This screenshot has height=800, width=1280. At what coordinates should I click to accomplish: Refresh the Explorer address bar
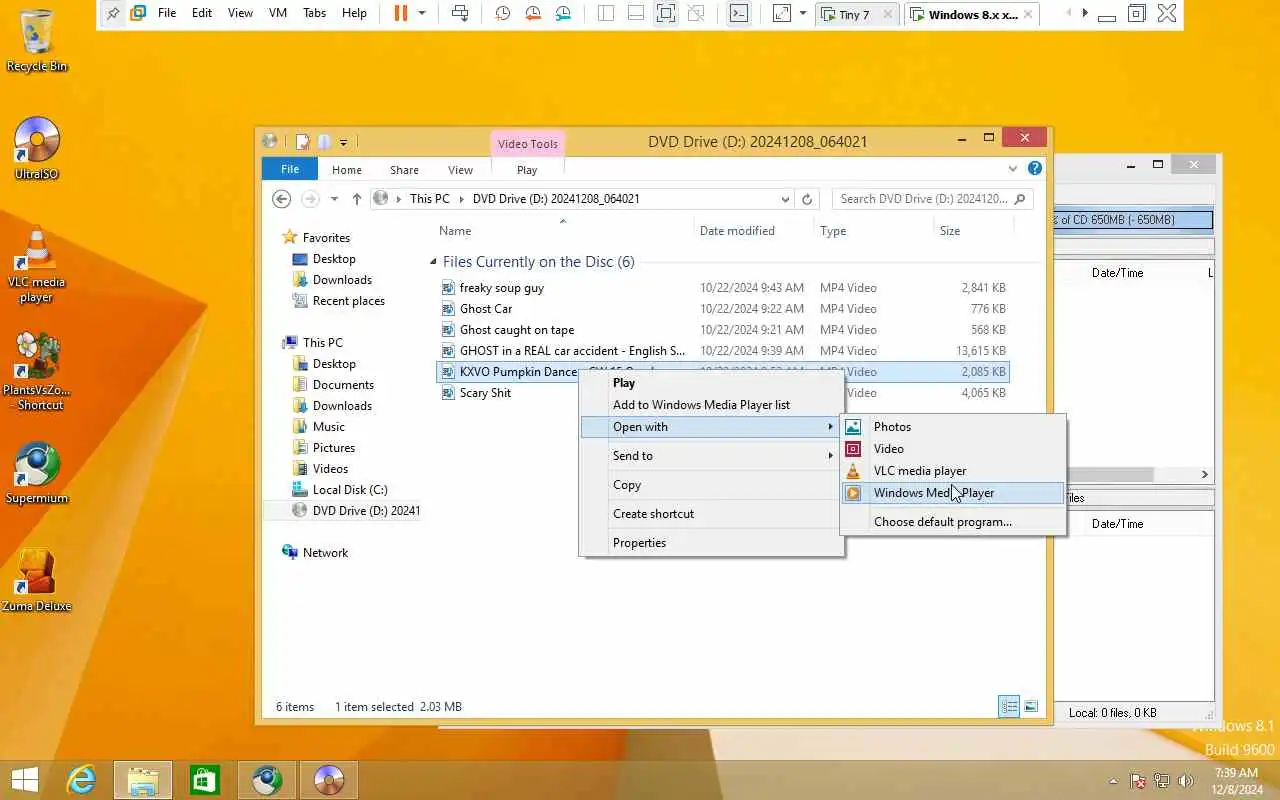pyautogui.click(x=807, y=199)
